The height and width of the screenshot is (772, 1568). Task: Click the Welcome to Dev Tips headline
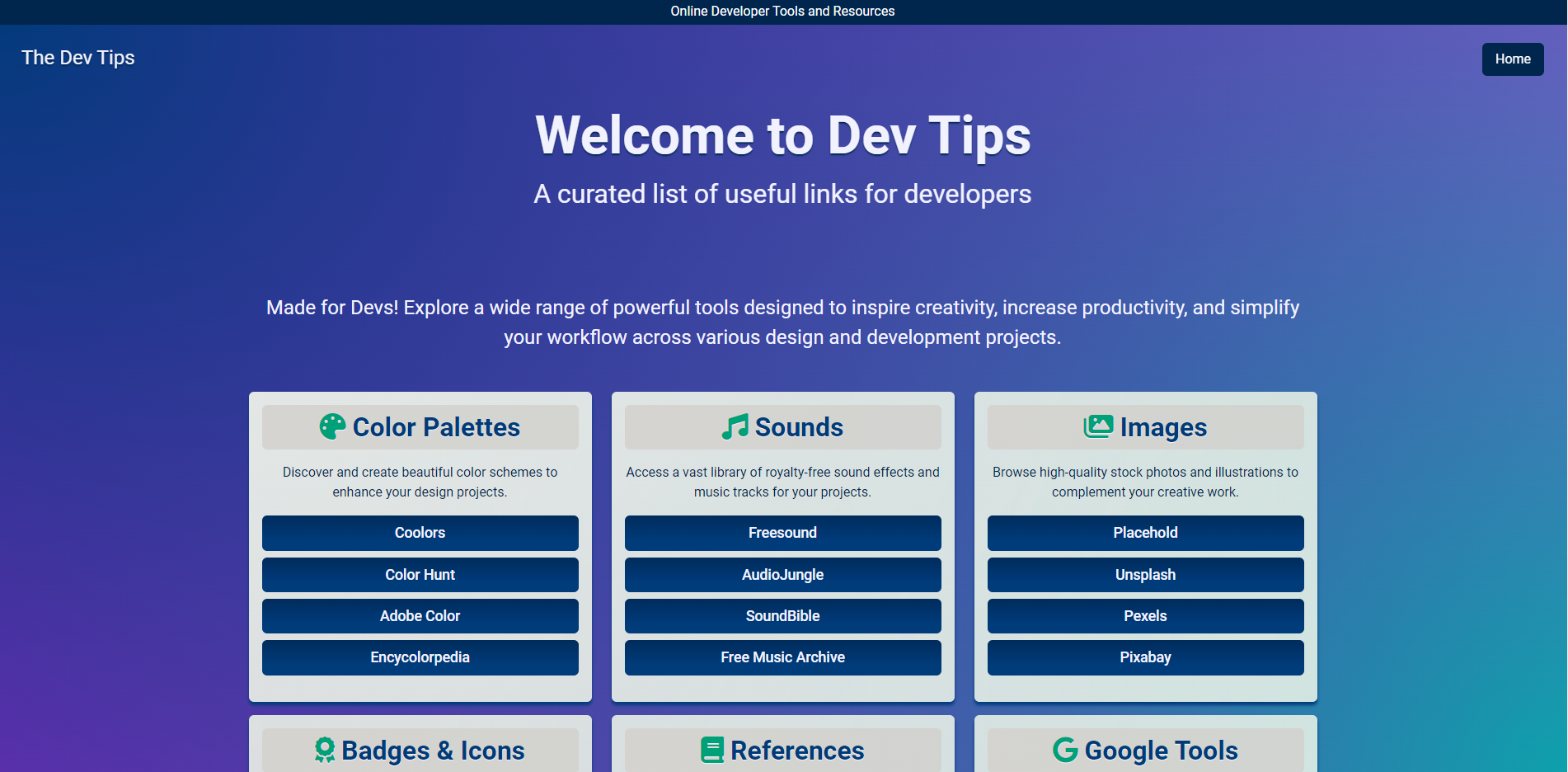coord(783,135)
